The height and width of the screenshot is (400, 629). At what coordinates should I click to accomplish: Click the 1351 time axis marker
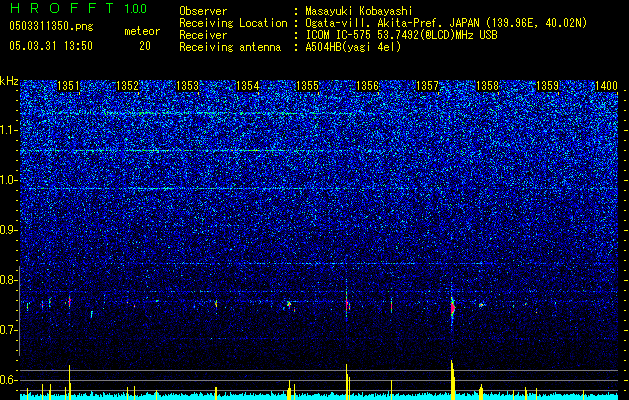pos(69,86)
